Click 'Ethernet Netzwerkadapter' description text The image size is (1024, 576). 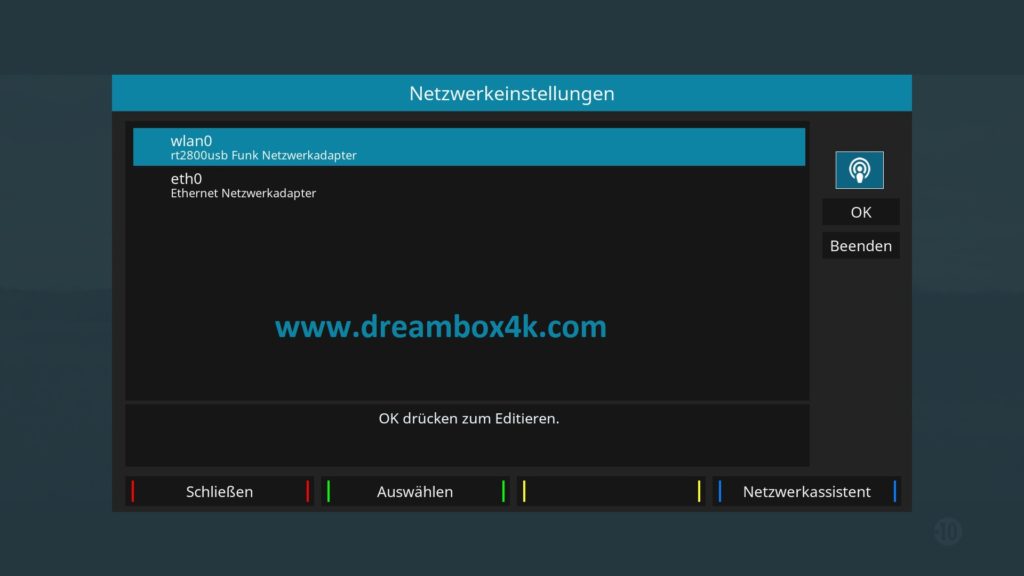tap(243, 193)
